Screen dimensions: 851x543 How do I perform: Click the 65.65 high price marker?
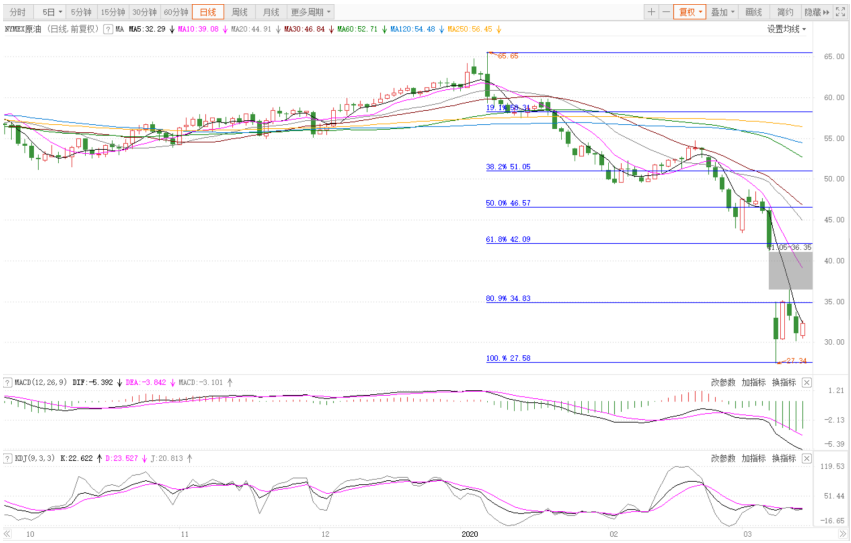coord(507,56)
